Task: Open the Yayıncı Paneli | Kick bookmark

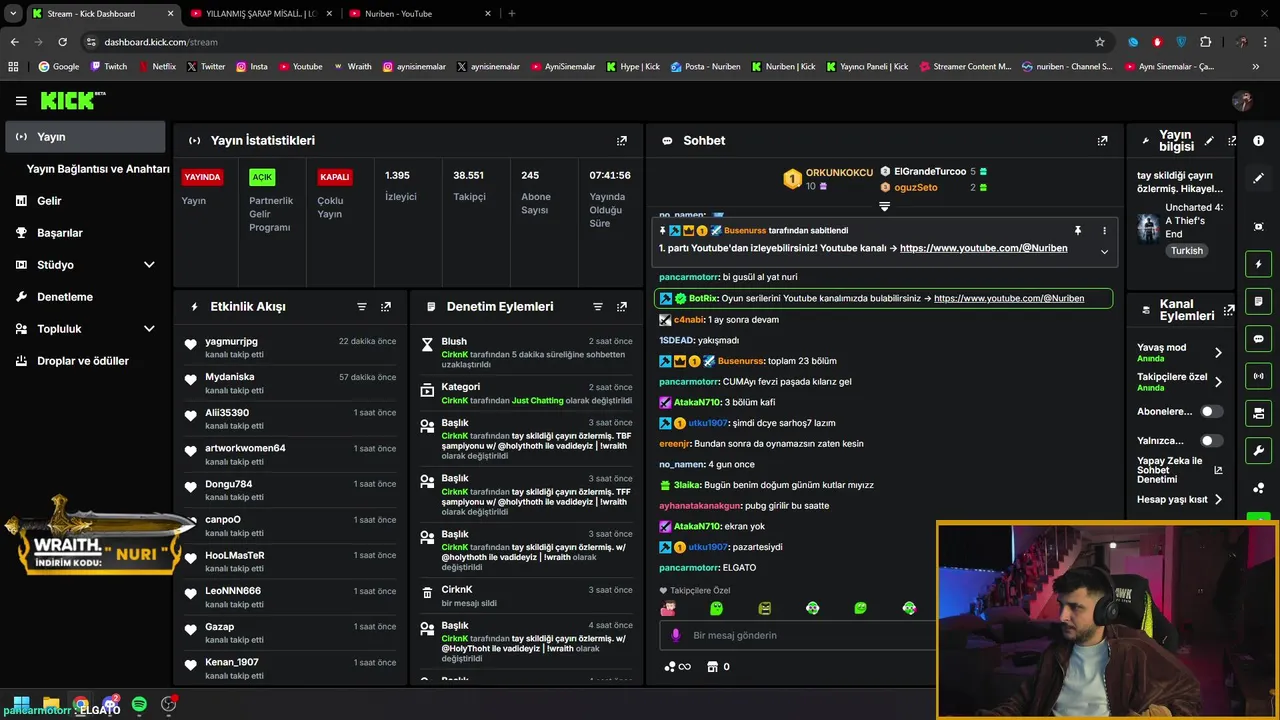Action: pos(866,67)
